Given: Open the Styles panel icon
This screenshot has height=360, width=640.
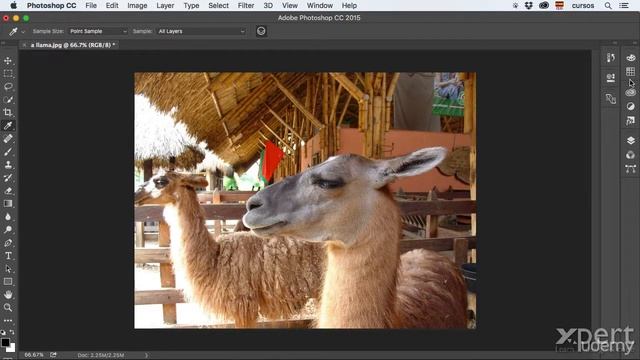Looking at the screenshot, I should click(631, 120).
